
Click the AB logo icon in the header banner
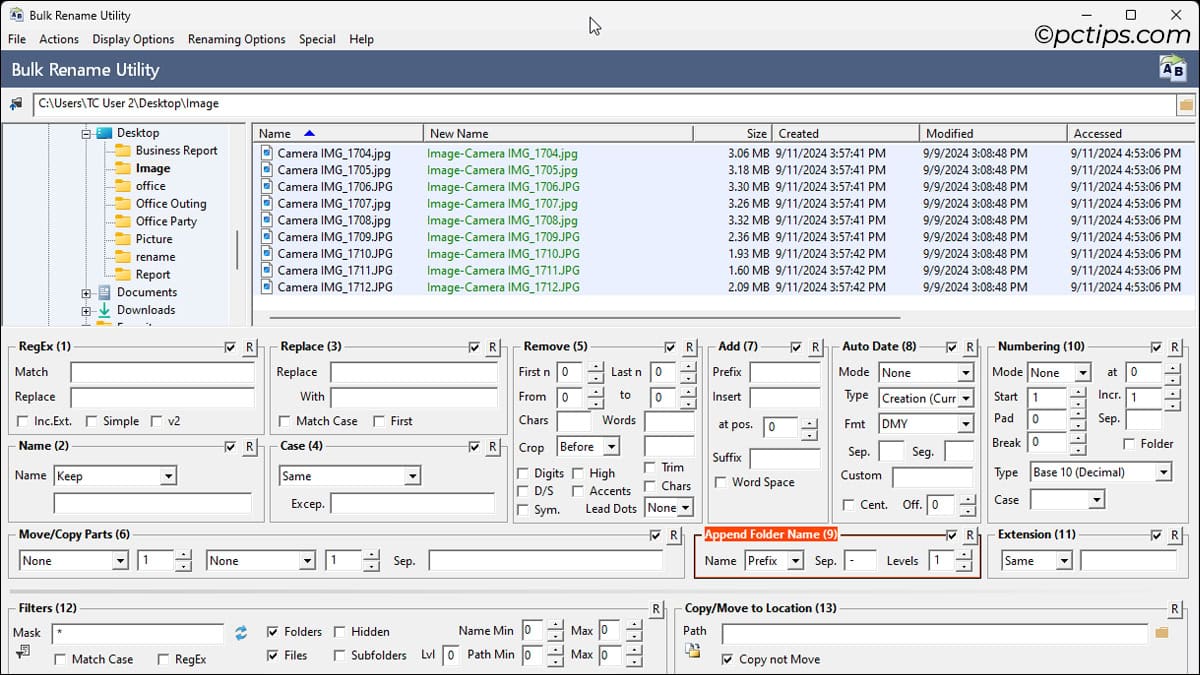coord(1172,68)
